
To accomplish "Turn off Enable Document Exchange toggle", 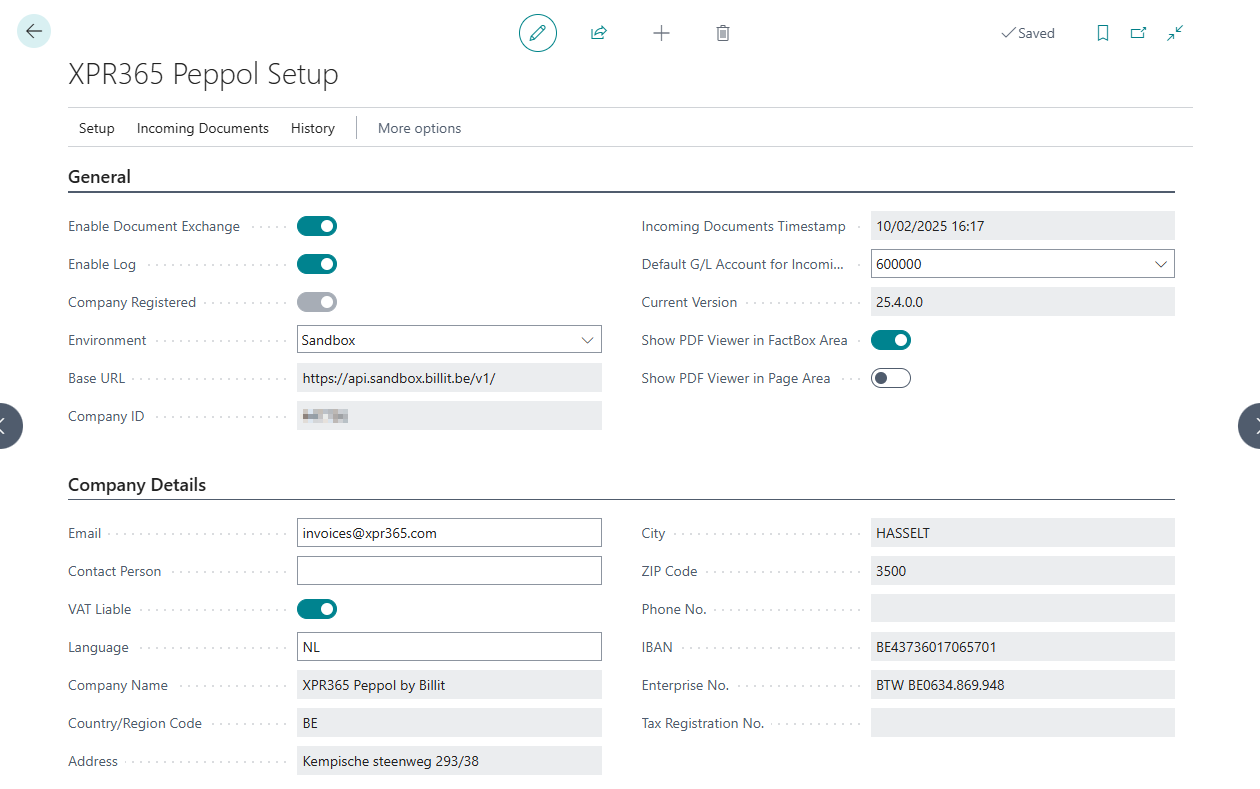I will coord(317,226).
